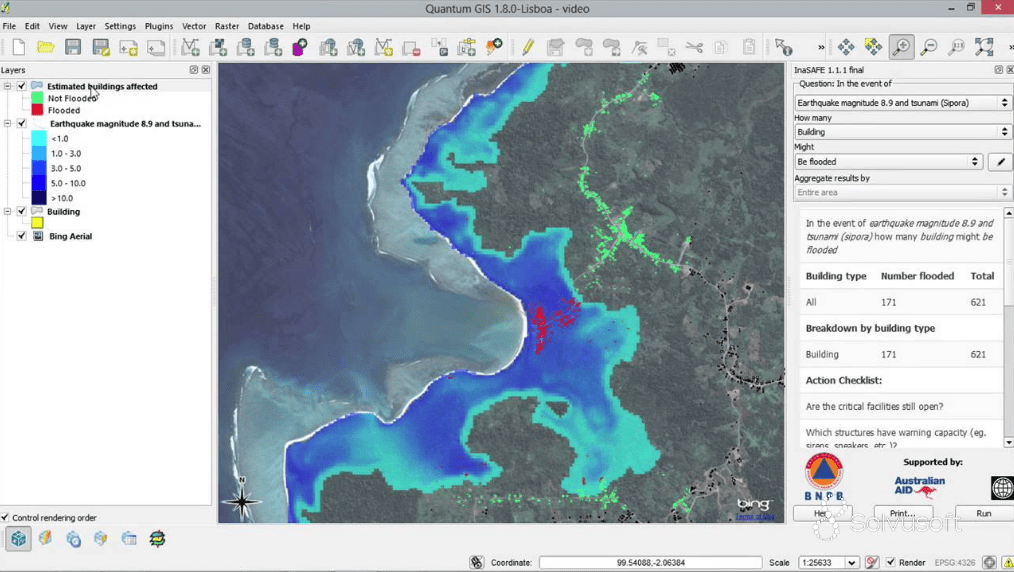Open the Database menu
This screenshot has width=1014, height=572.
266,26
